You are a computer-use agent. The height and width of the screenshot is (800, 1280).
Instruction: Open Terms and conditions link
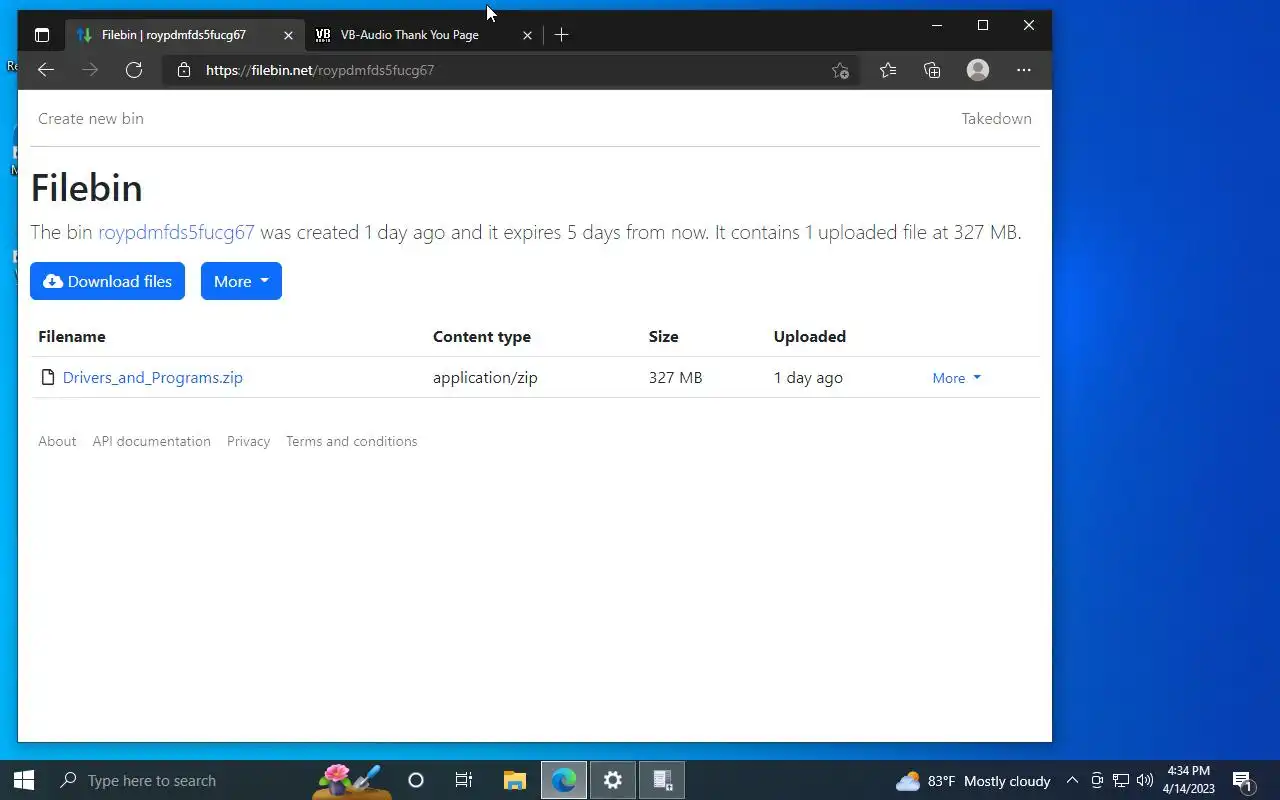coord(351,441)
